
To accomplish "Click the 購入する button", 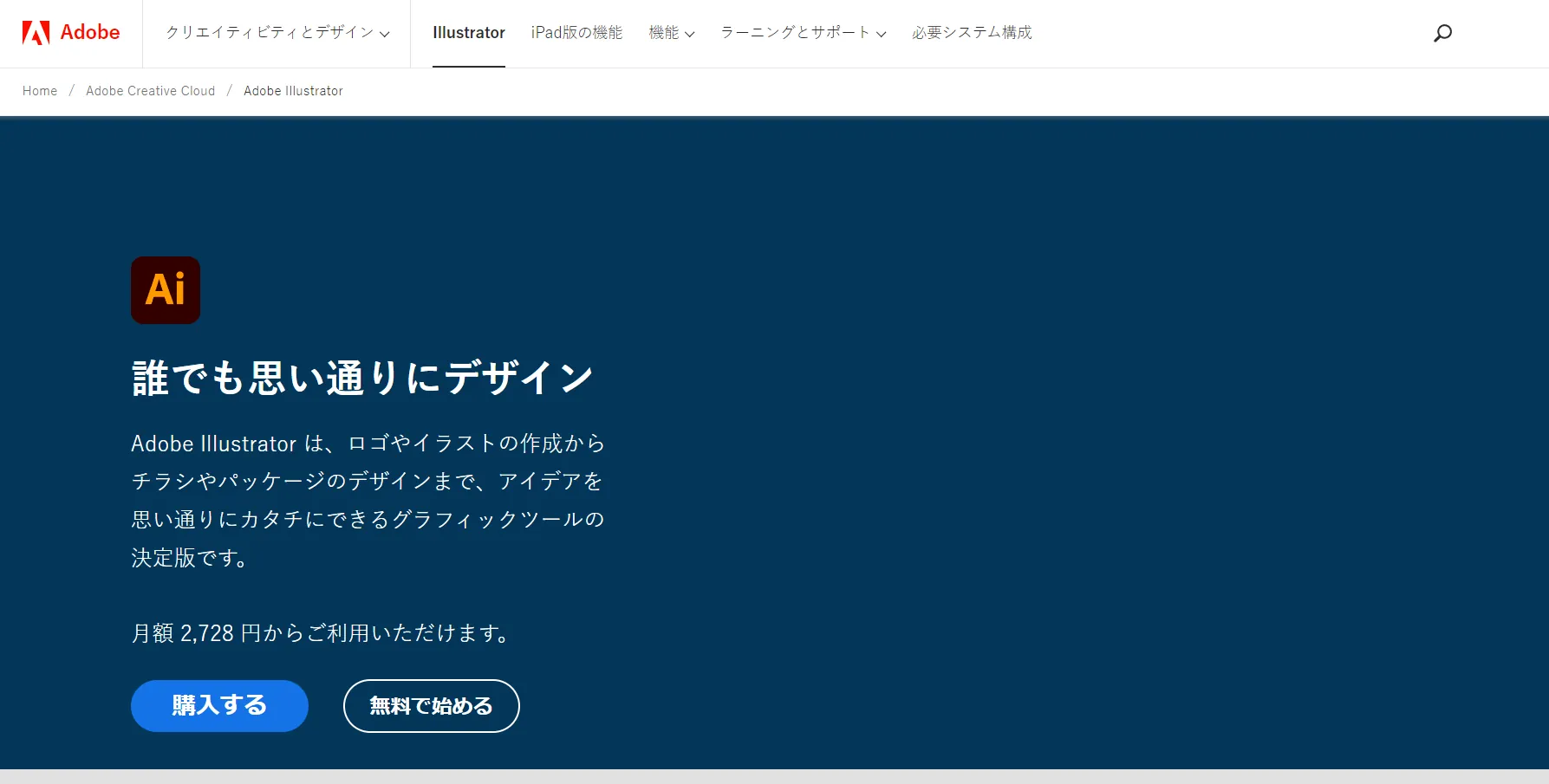I will (x=219, y=706).
